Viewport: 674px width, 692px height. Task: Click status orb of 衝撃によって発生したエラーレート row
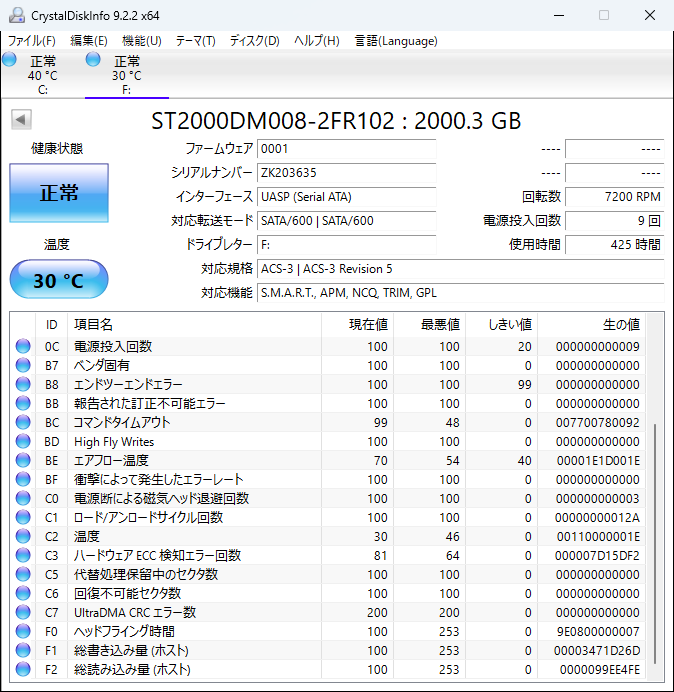[x=23, y=479]
